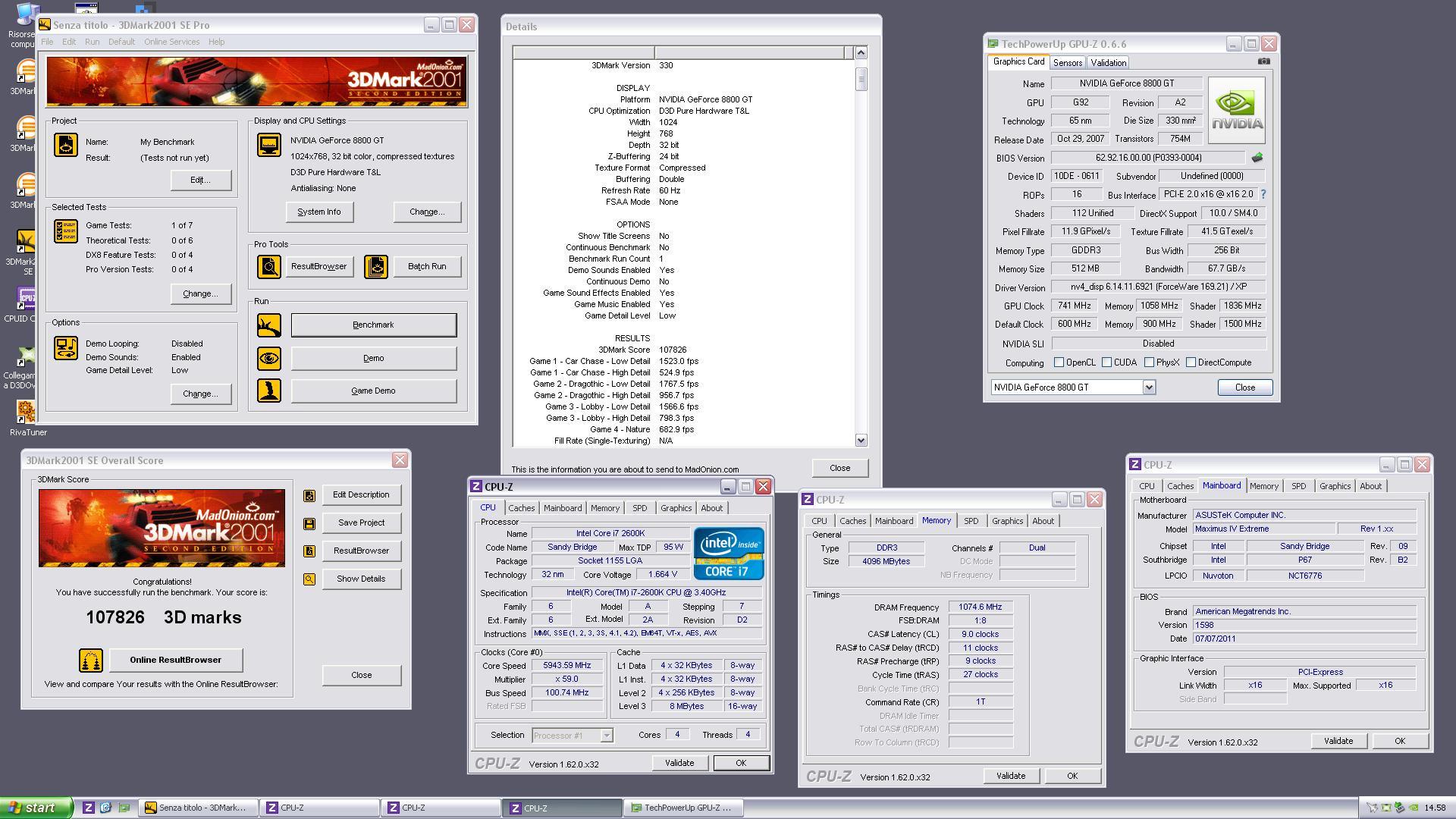Click the Details scrollbar thumb
Viewport: 1456px width, 819px height.
point(861,79)
